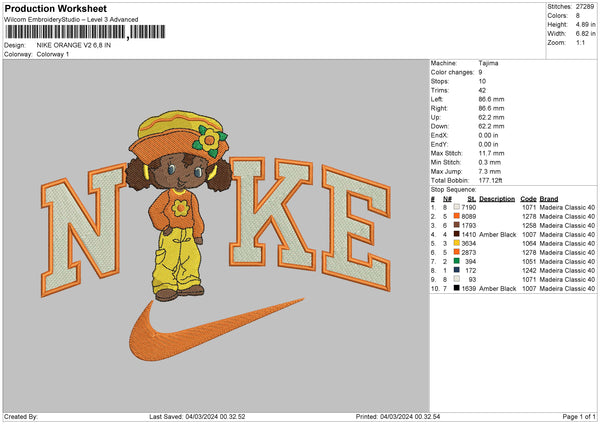
Task: Click the Zoom value 1:1
Action: click(x=580, y=42)
